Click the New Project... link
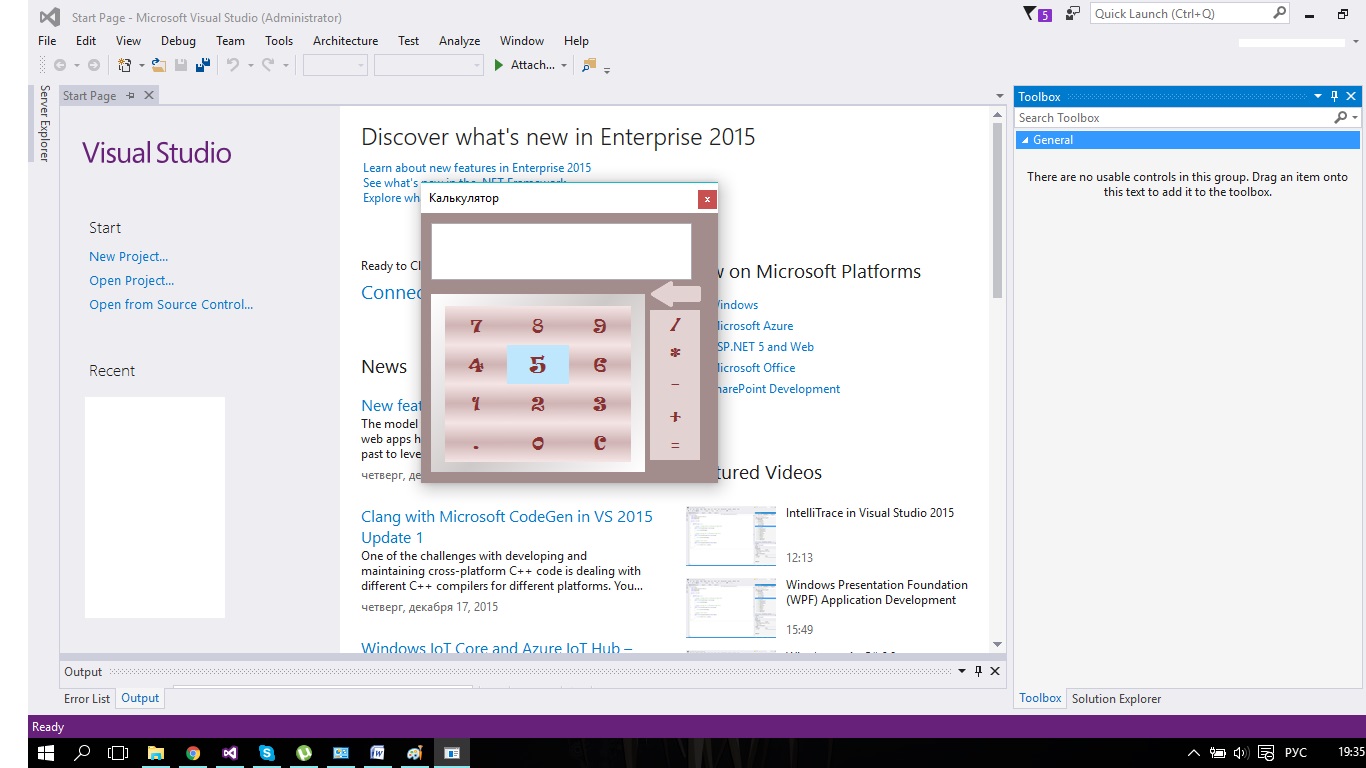The width and height of the screenshot is (1366, 768). click(128, 257)
